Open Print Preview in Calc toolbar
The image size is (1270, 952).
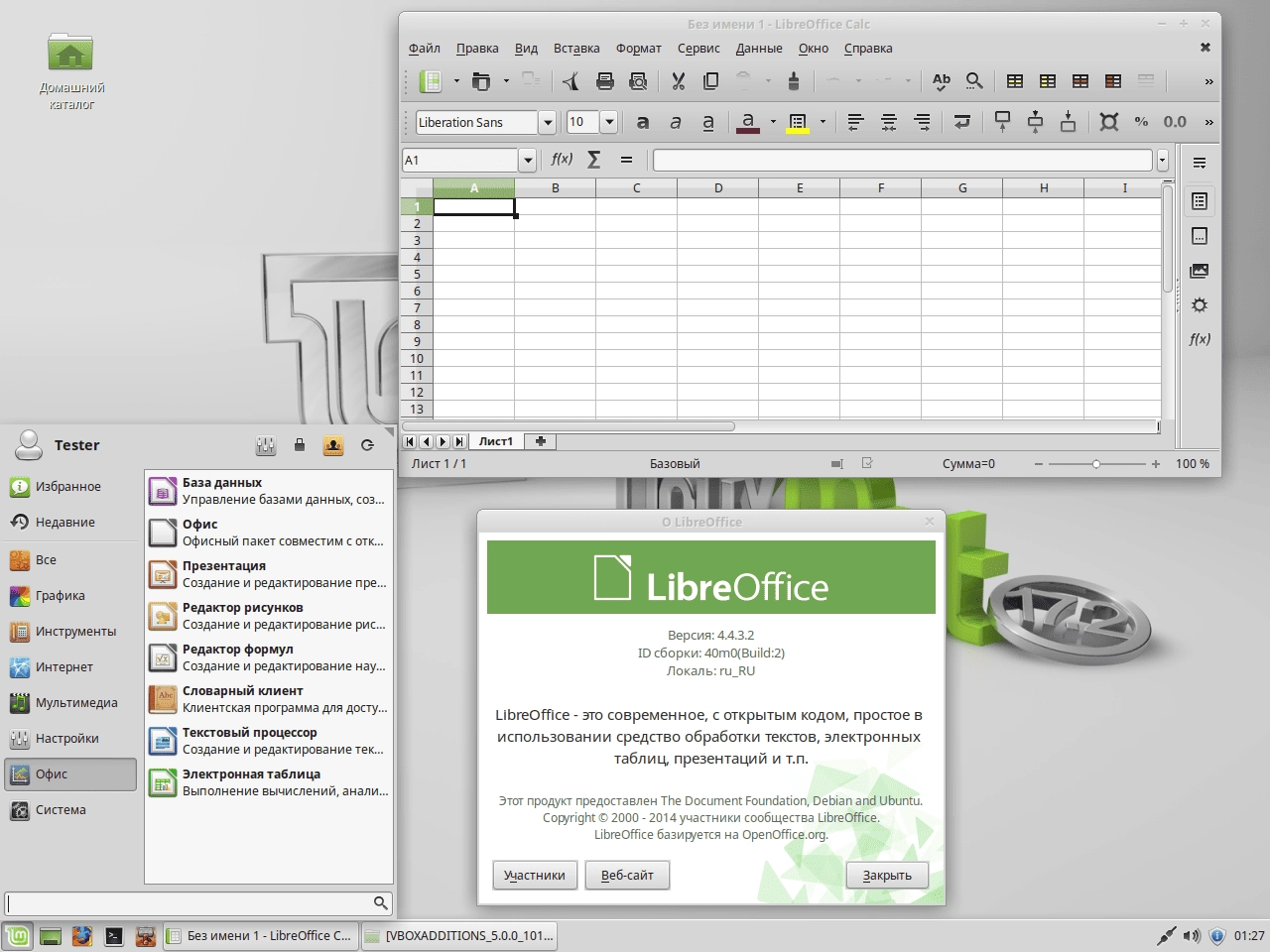pos(638,81)
